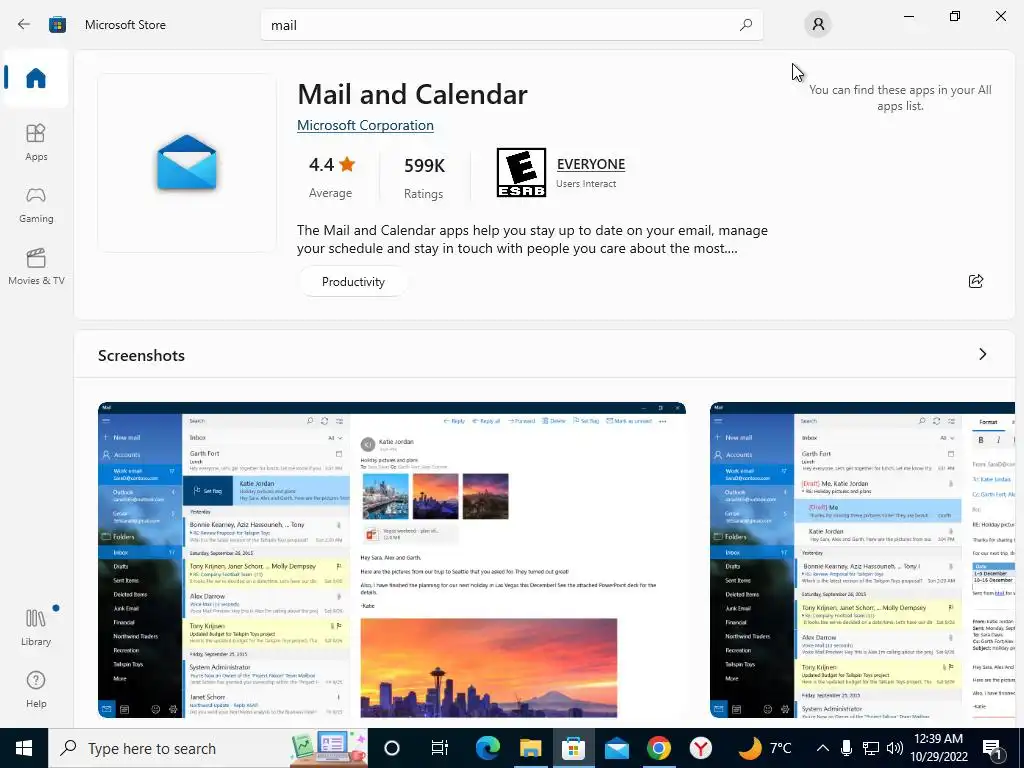Open the Windows Start menu
1024x768 pixels.
click(24, 748)
